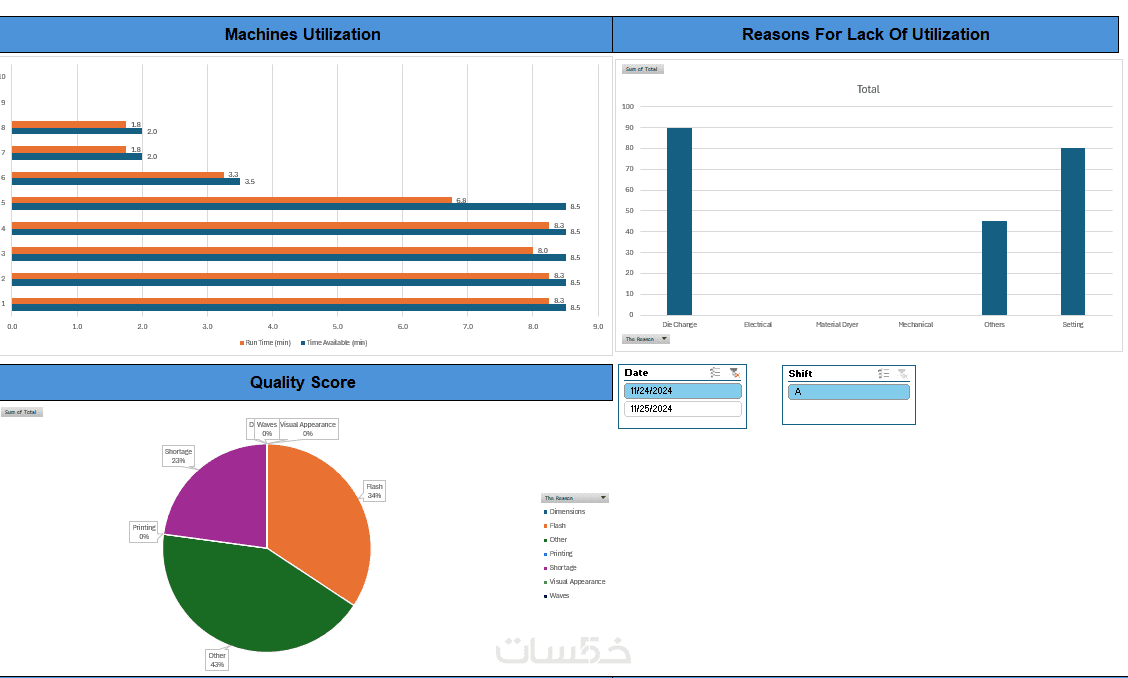Image resolution: width=1128 pixels, height=678 pixels.
Task: Click the green Other pie slice
Action: click(252, 597)
